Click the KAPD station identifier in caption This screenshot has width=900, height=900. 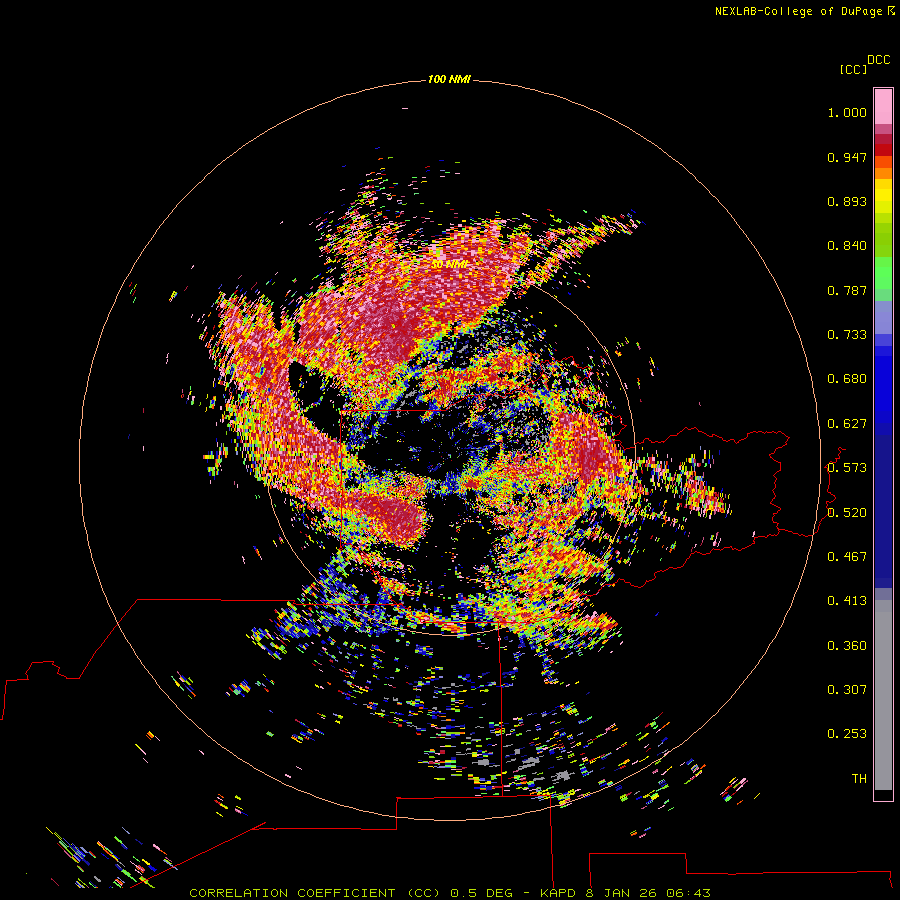point(558,893)
